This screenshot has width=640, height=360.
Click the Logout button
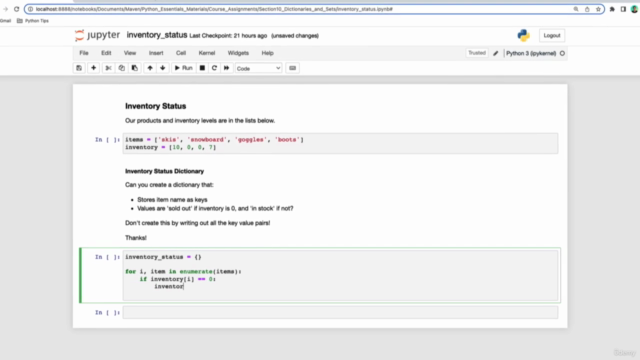point(552,36)
